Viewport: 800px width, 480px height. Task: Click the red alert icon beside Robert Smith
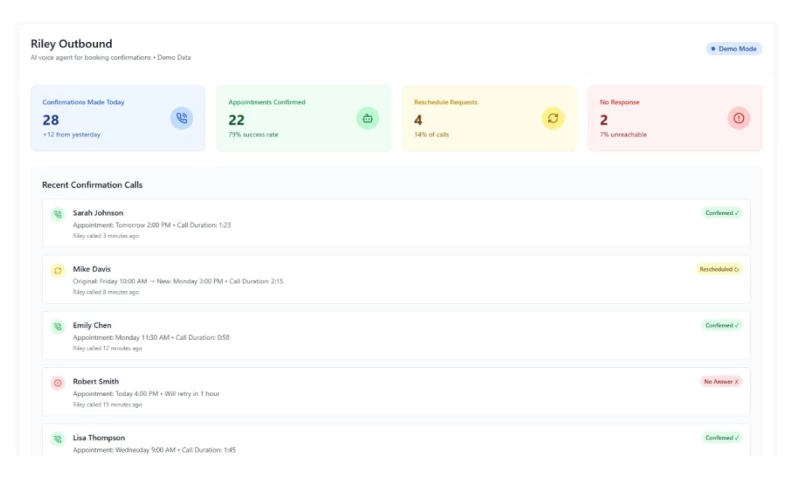tap(57, 382)
